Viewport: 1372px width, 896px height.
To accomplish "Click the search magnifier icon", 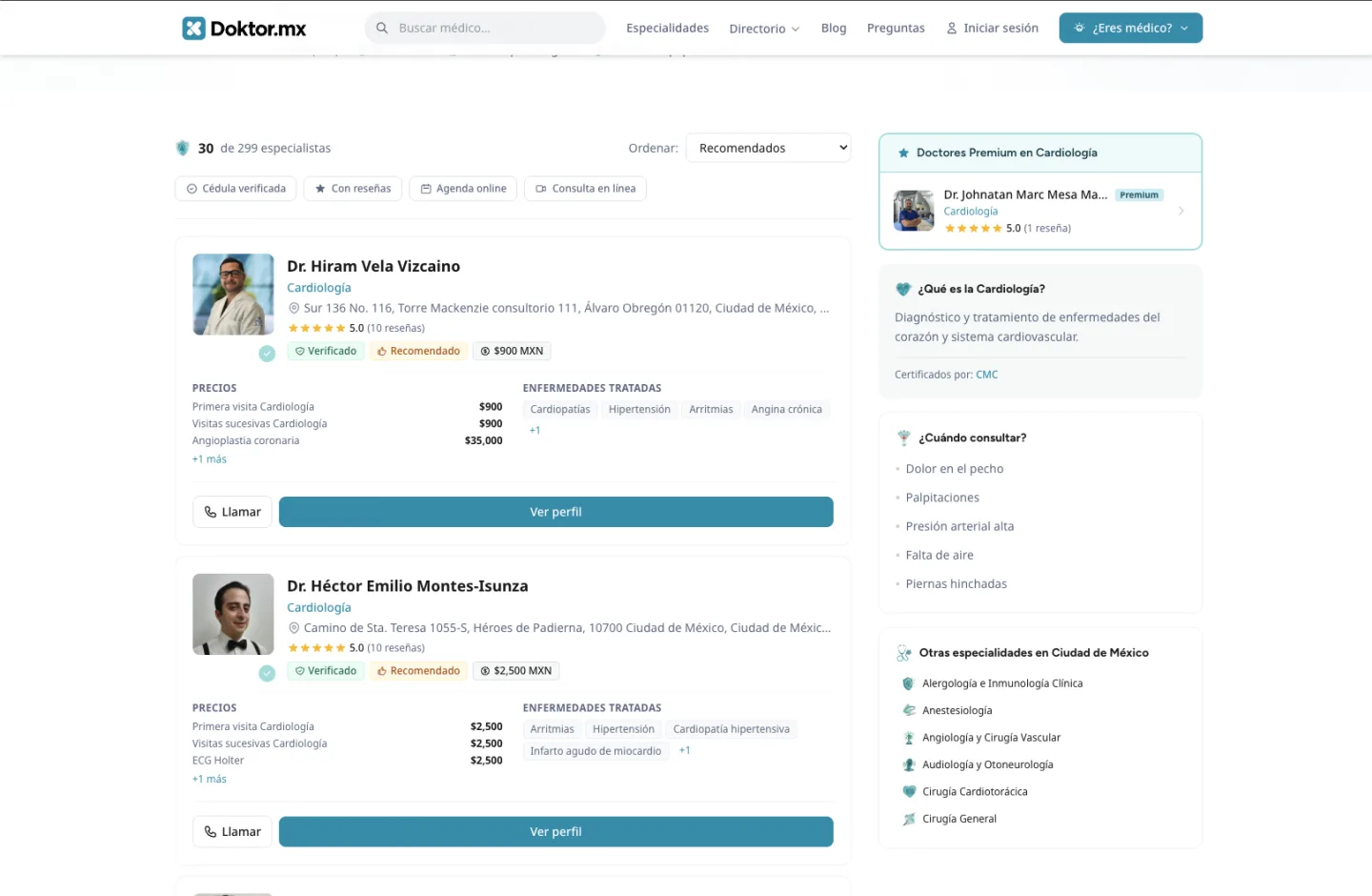I will [x=382, y=29].
